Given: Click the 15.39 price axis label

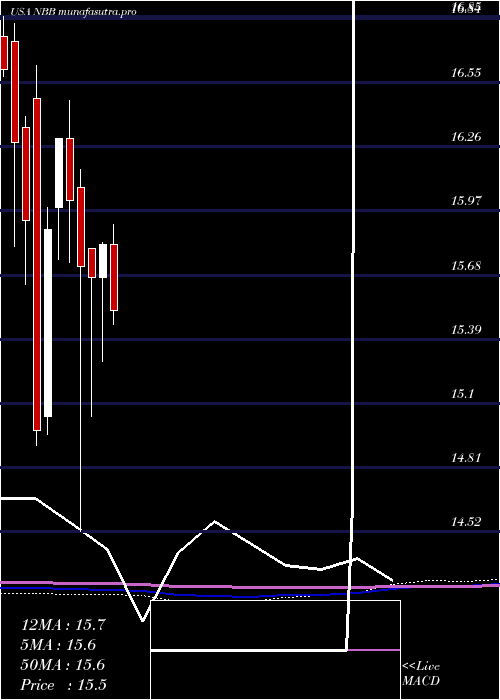Looking at the screenshot, I should click(466, 330).
